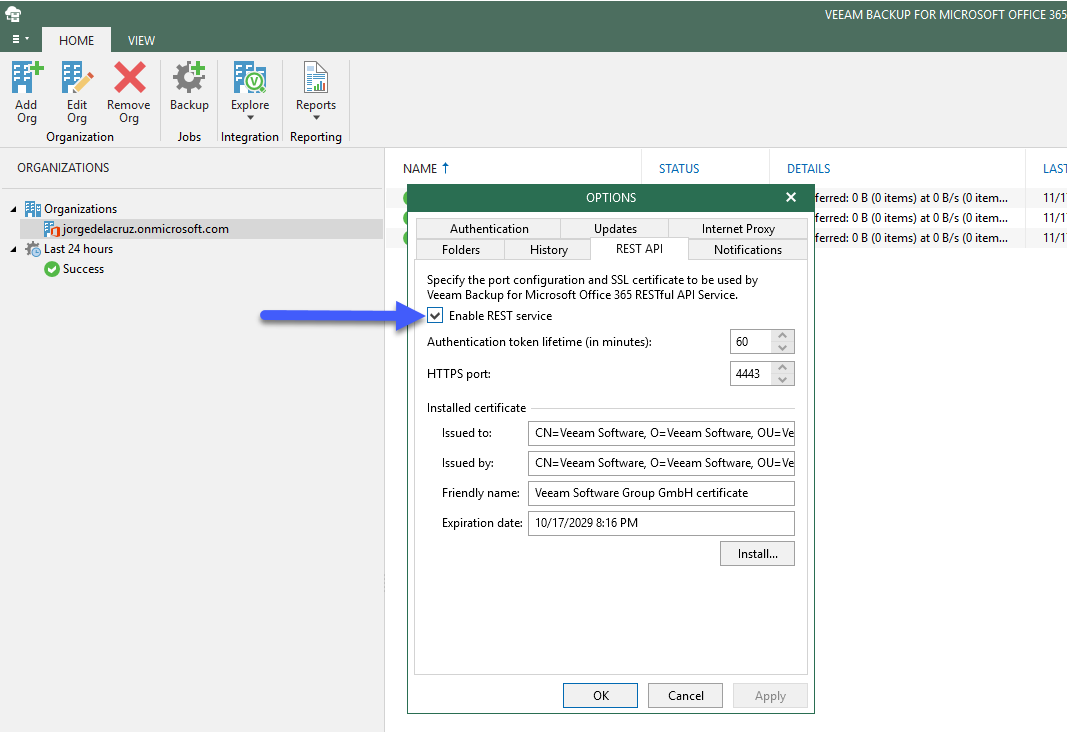Click the Add Org icon
This screenshot has width=1067, height=732.
tap(27, 77)
